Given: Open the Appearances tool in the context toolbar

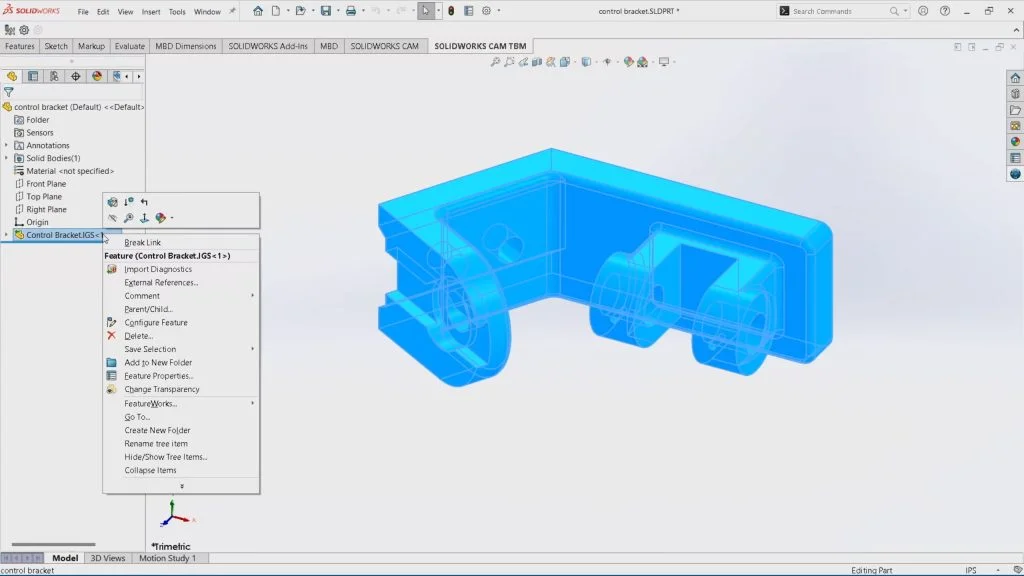Looking at the screenshot, I should coord(160,218).
